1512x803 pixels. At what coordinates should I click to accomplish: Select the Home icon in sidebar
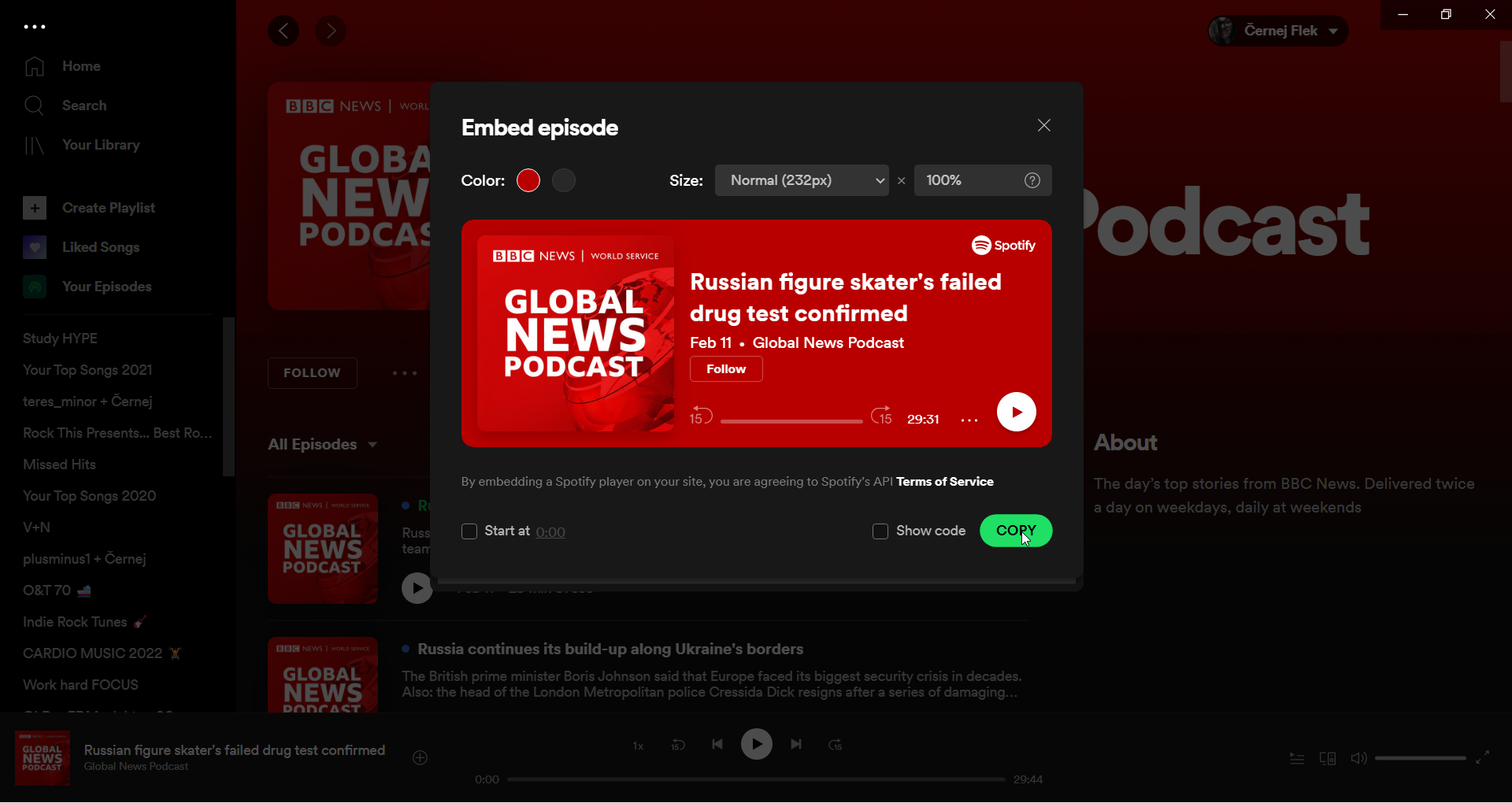(x=35, y=67)
